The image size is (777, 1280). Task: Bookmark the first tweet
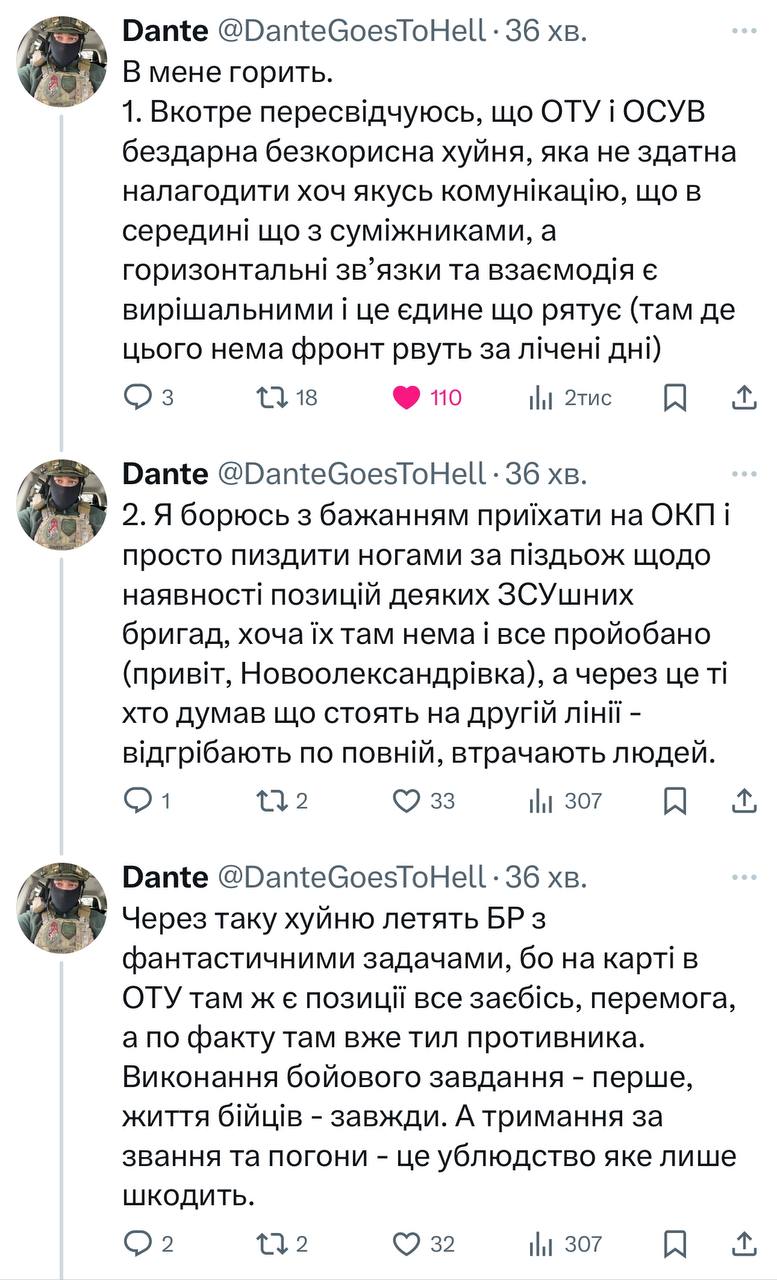click(x=675, y=397)
